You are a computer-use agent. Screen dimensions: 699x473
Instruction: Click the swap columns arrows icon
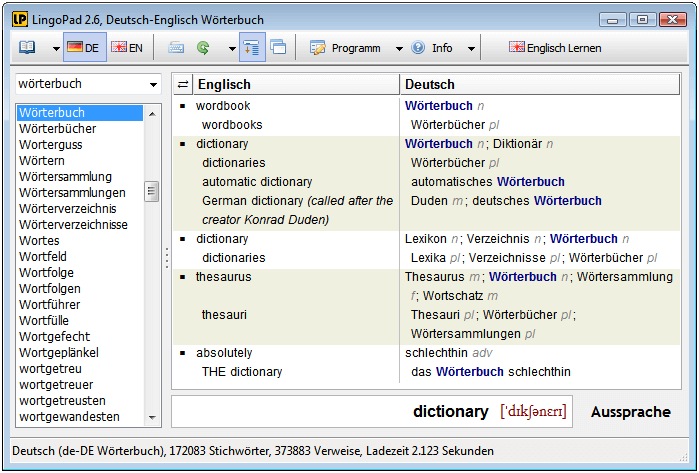point(183,85)
